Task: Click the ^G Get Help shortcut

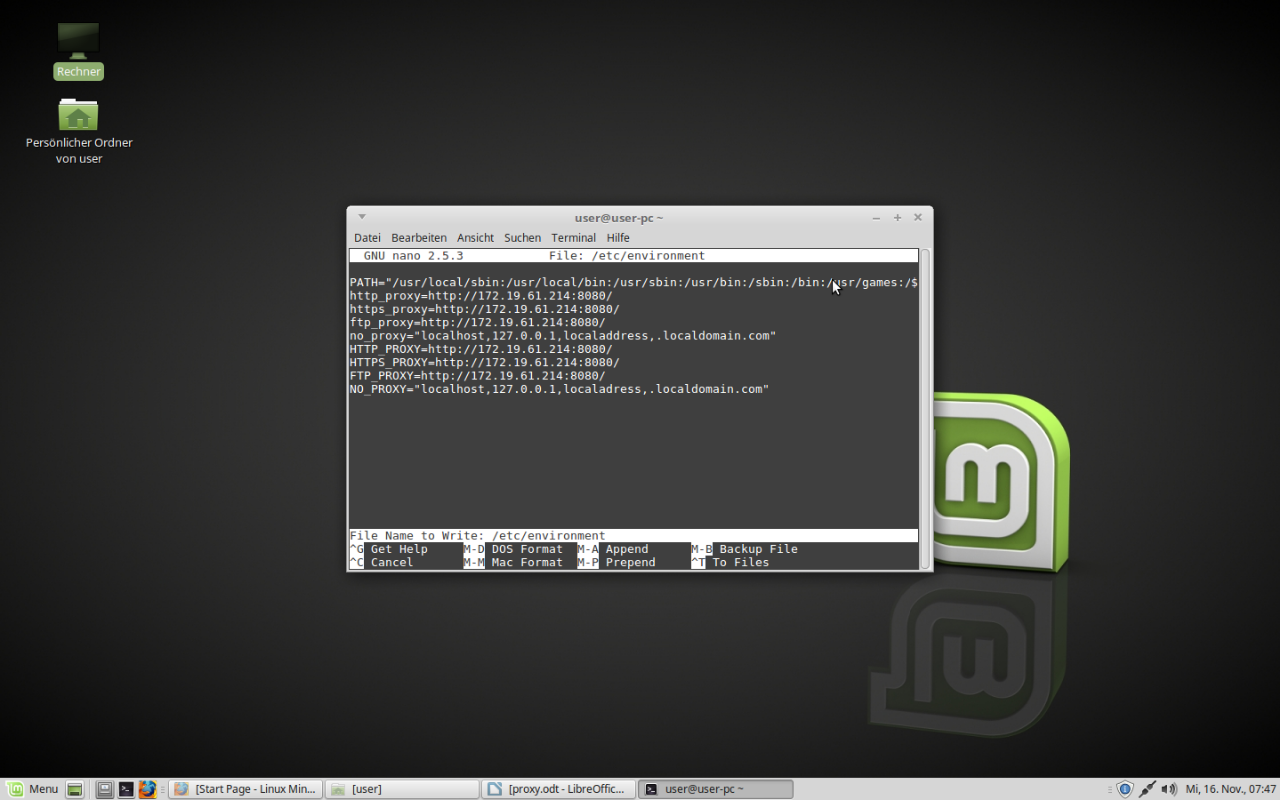Action: 388,549
